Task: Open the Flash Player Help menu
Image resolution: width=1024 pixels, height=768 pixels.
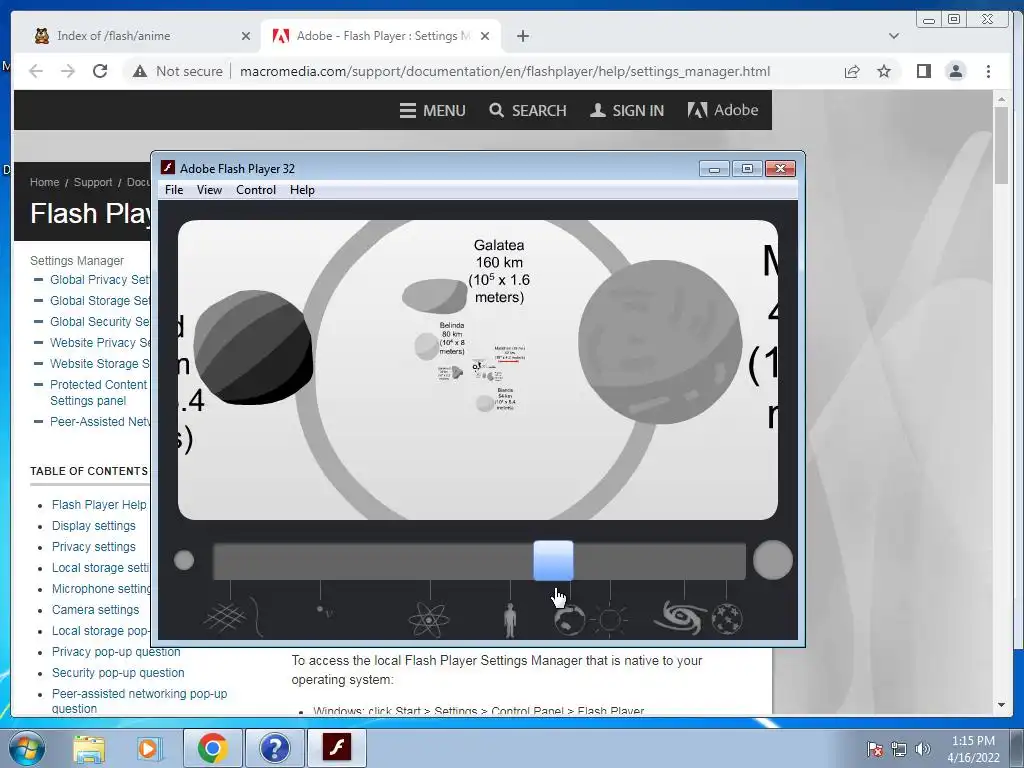Action: point(302,190)
